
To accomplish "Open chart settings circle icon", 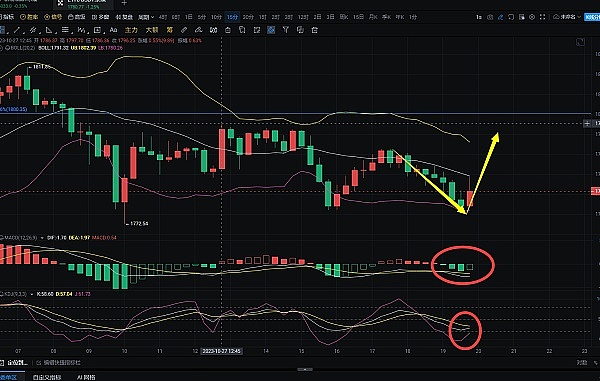I will [532, 17].
